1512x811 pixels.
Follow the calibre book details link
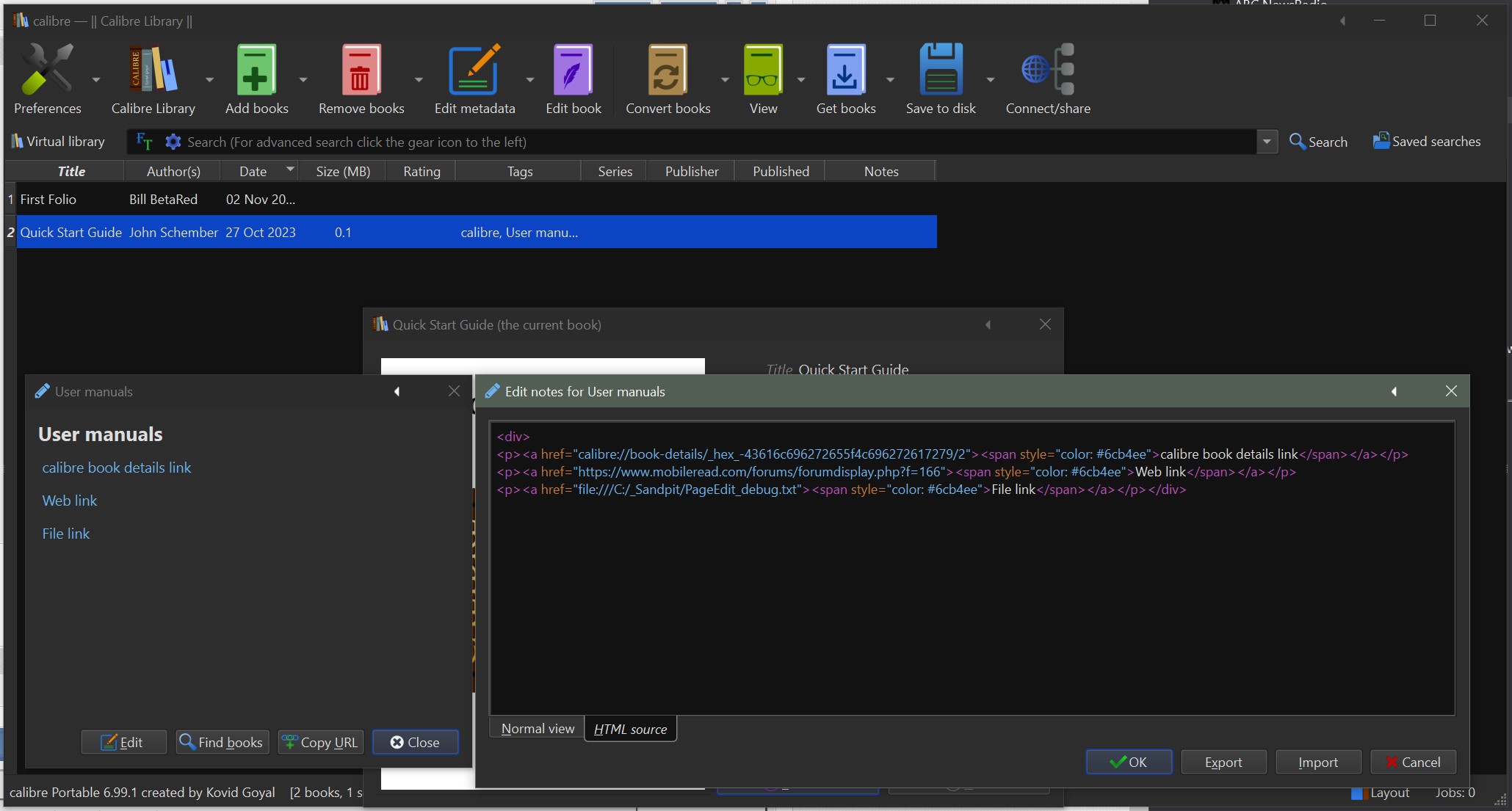coord(117,468)
